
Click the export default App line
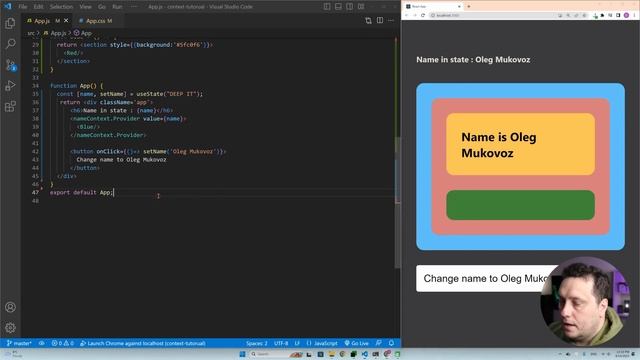pos(81,192)
